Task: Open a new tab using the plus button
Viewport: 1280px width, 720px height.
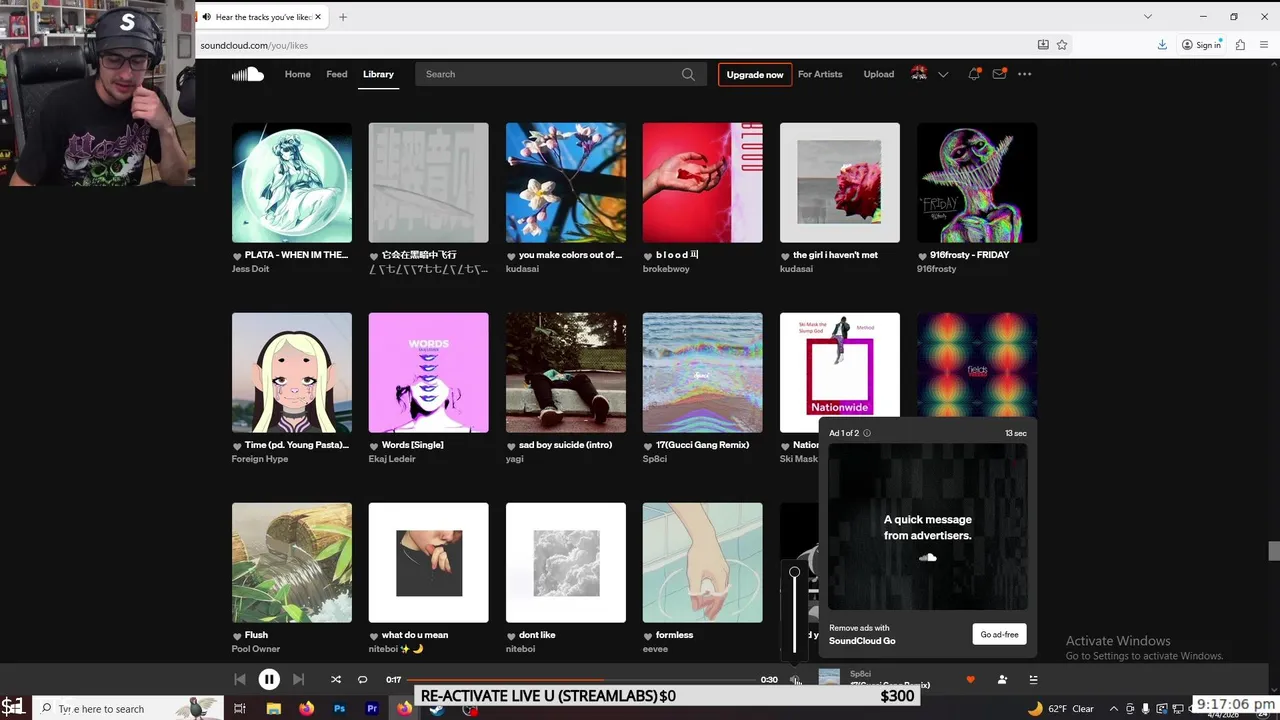Action: (343, 17)
